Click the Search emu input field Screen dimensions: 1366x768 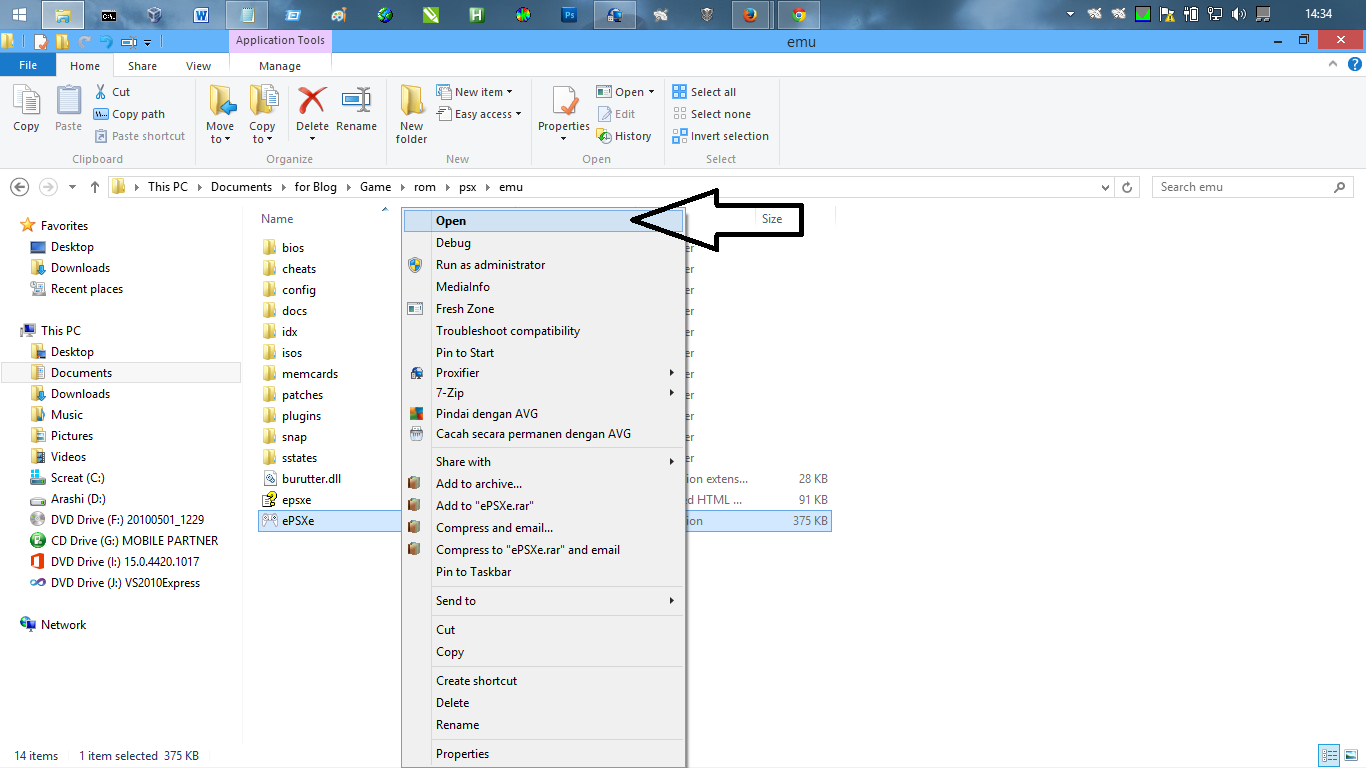[1252, 187]
